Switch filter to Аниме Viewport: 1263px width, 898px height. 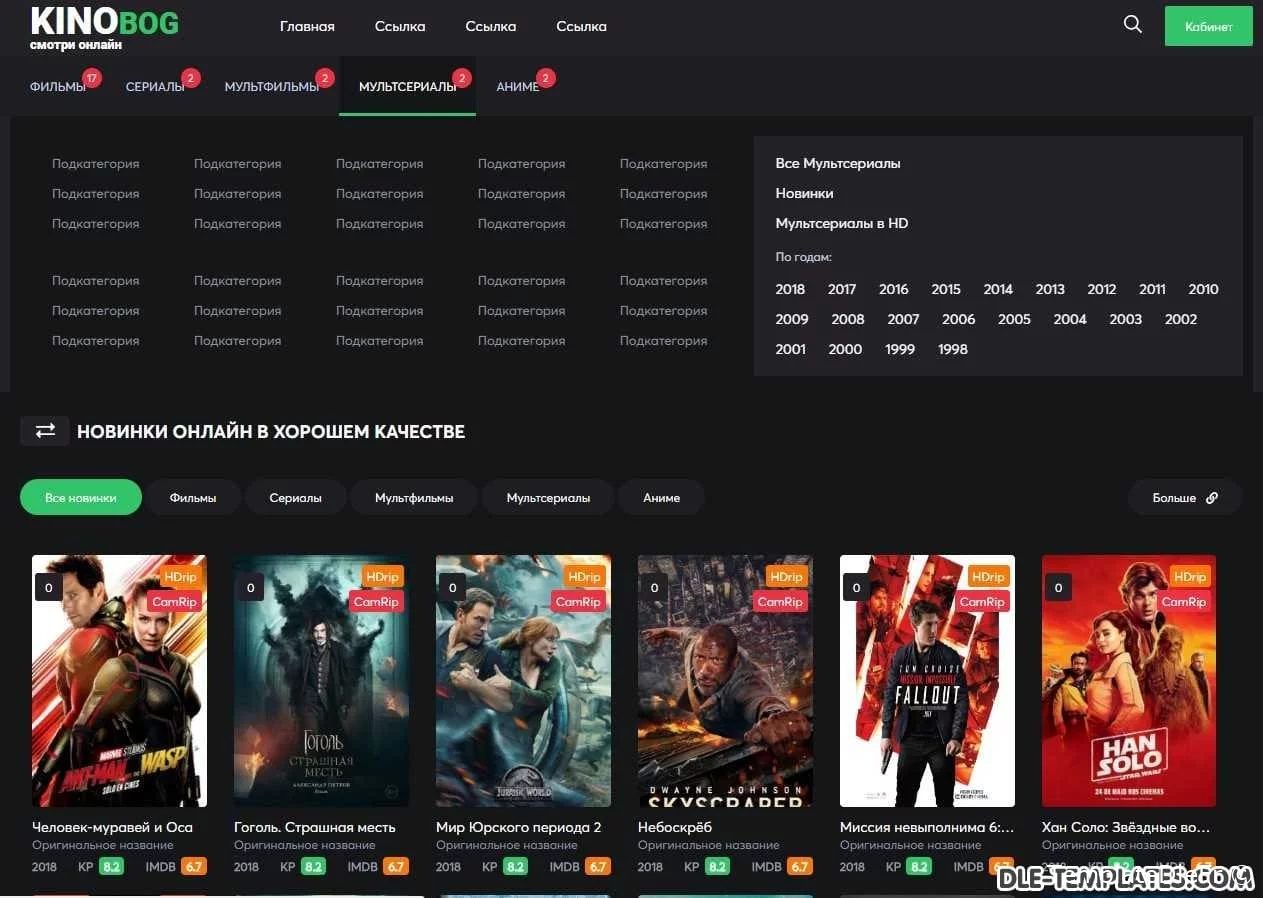point(661,498)
